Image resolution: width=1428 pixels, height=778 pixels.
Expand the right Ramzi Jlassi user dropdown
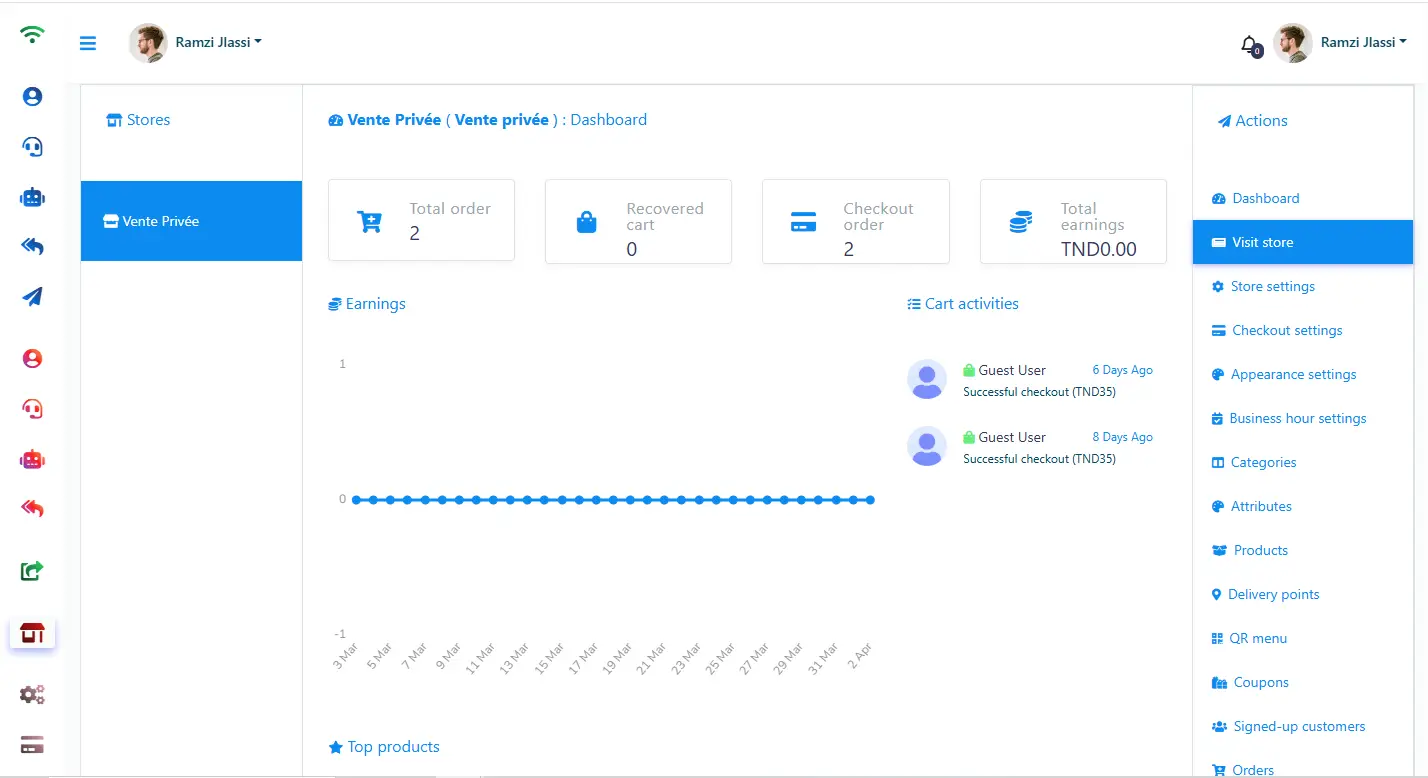1363,43
